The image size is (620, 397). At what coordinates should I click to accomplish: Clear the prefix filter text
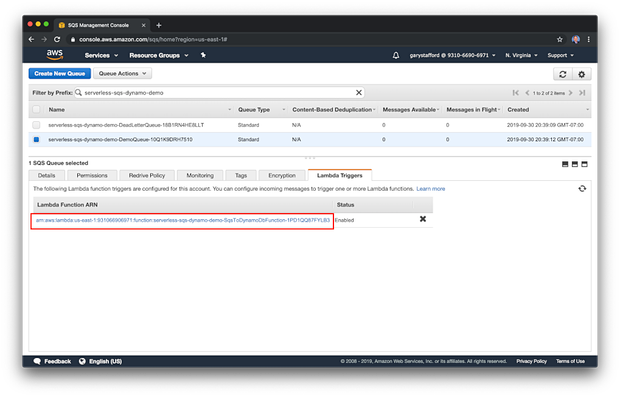click(359, 93)
